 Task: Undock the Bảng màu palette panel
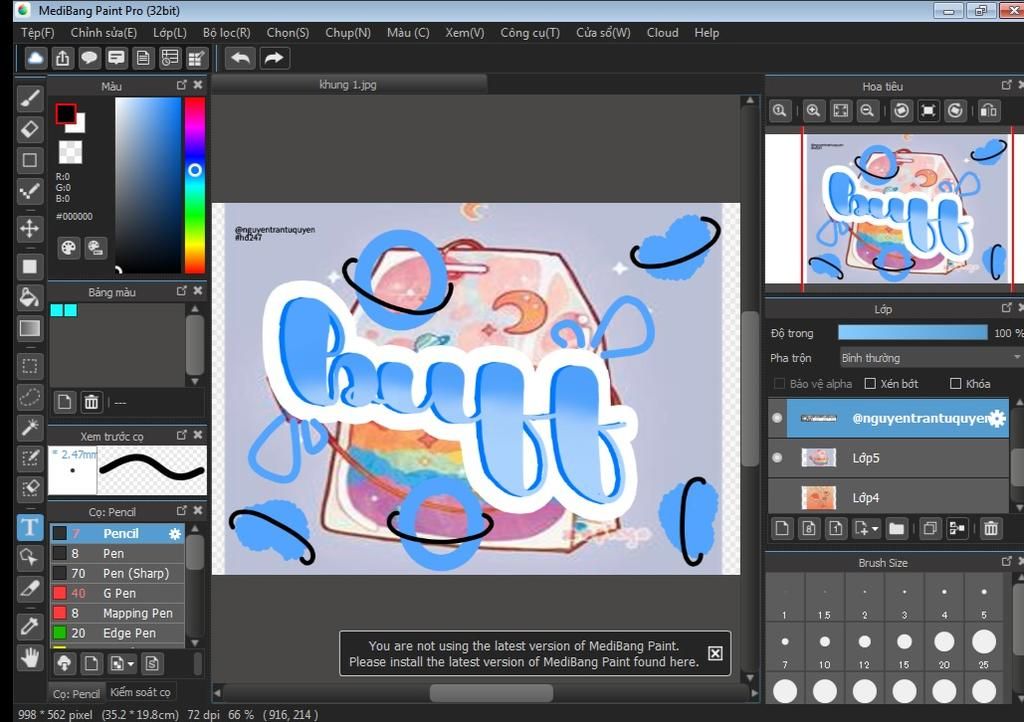[x=182, y=291]
